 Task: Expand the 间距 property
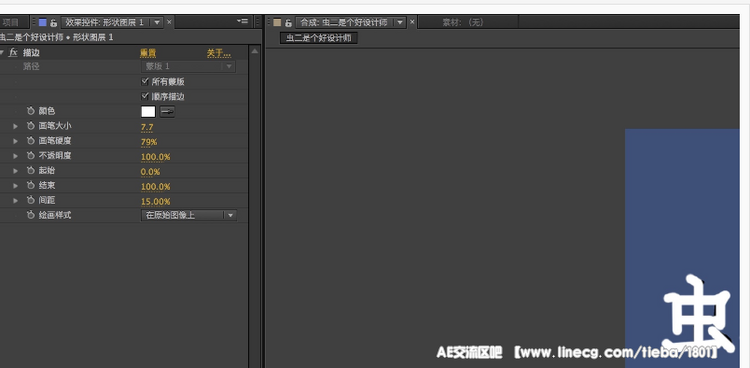[15, 201]
